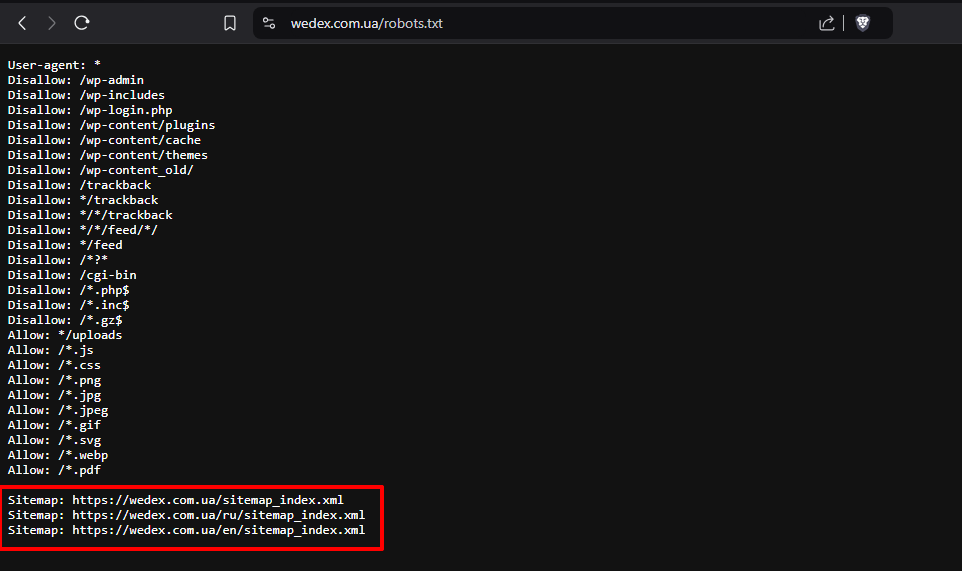
Task: Click the 'Disallow: /*.php$' line
Action: click(68, 290)
